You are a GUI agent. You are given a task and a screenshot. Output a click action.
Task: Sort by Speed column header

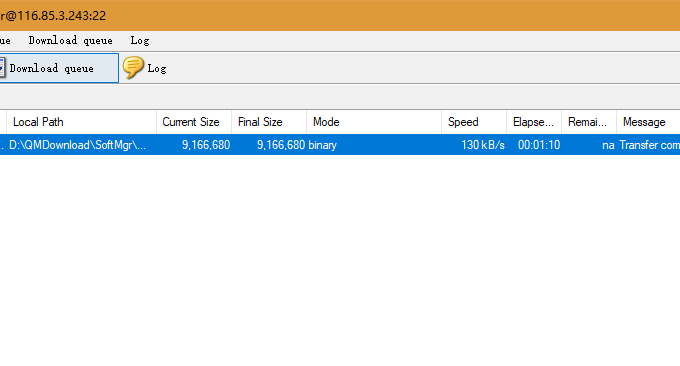click(474, 122)
